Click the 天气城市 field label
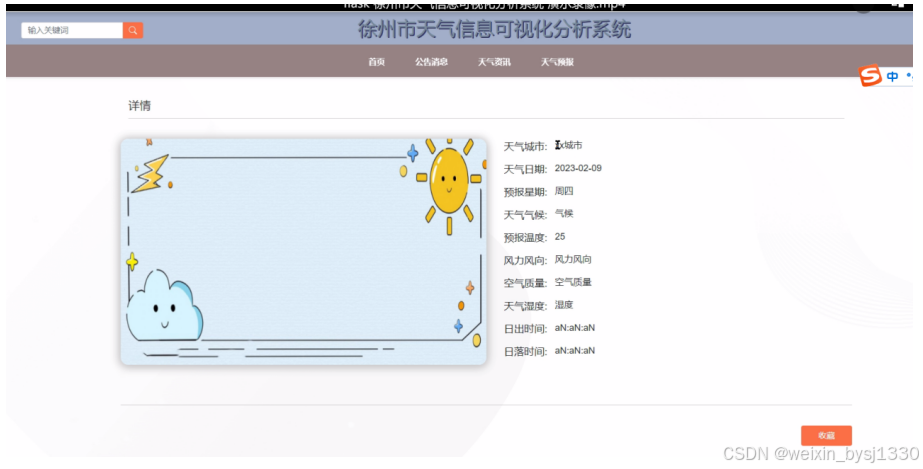 tap(525, 147)
